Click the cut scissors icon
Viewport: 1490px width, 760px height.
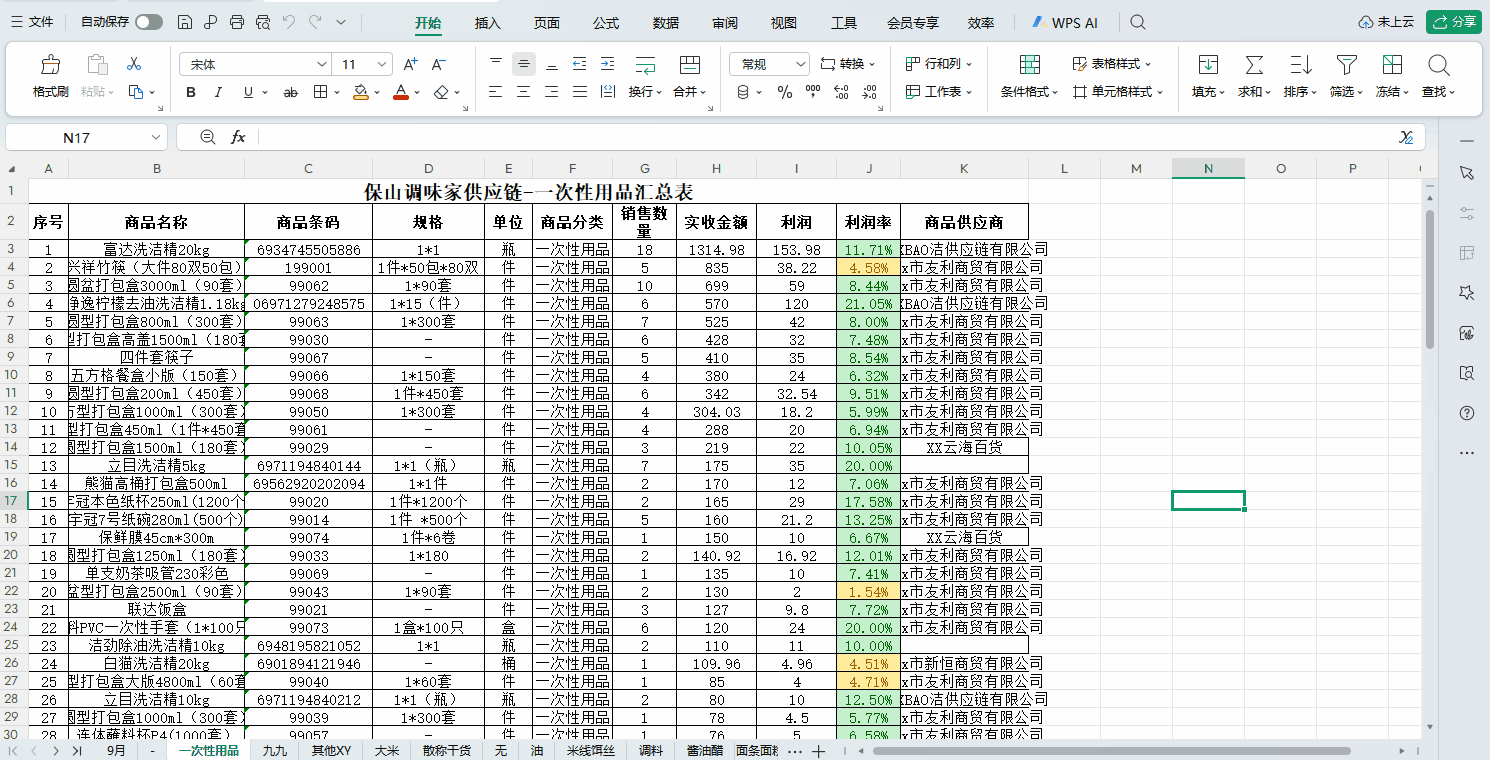tap(134, 64)
